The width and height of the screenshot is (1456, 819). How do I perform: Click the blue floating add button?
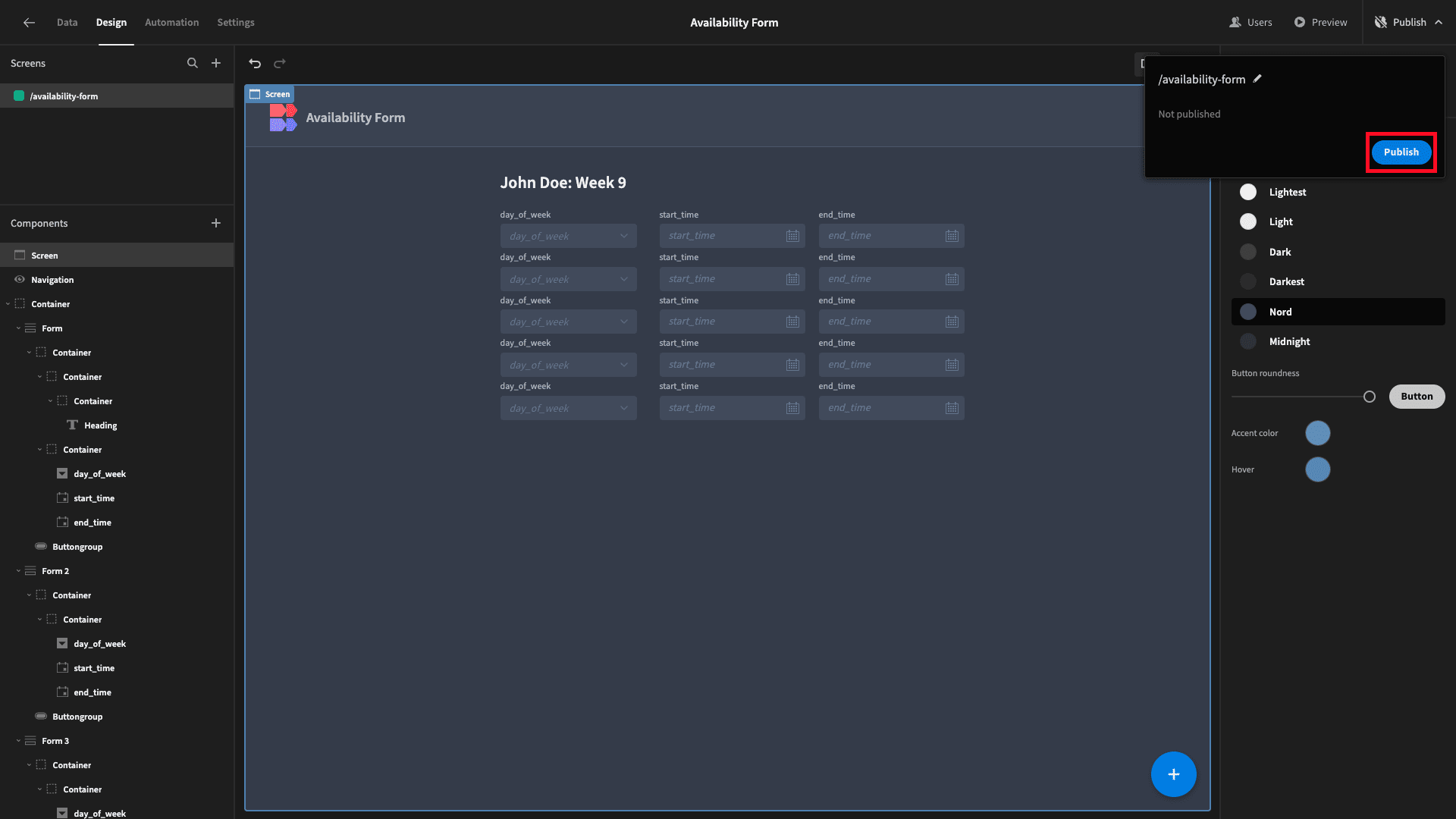click(x=1173, y=774)
